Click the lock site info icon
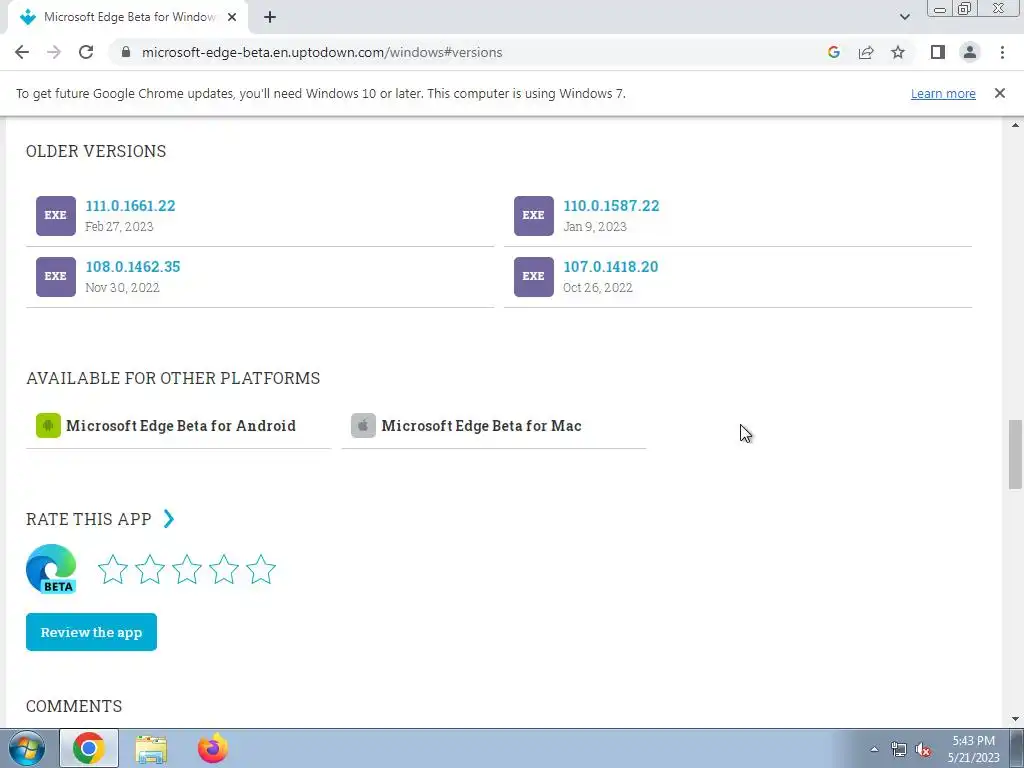 coord(126,52)
